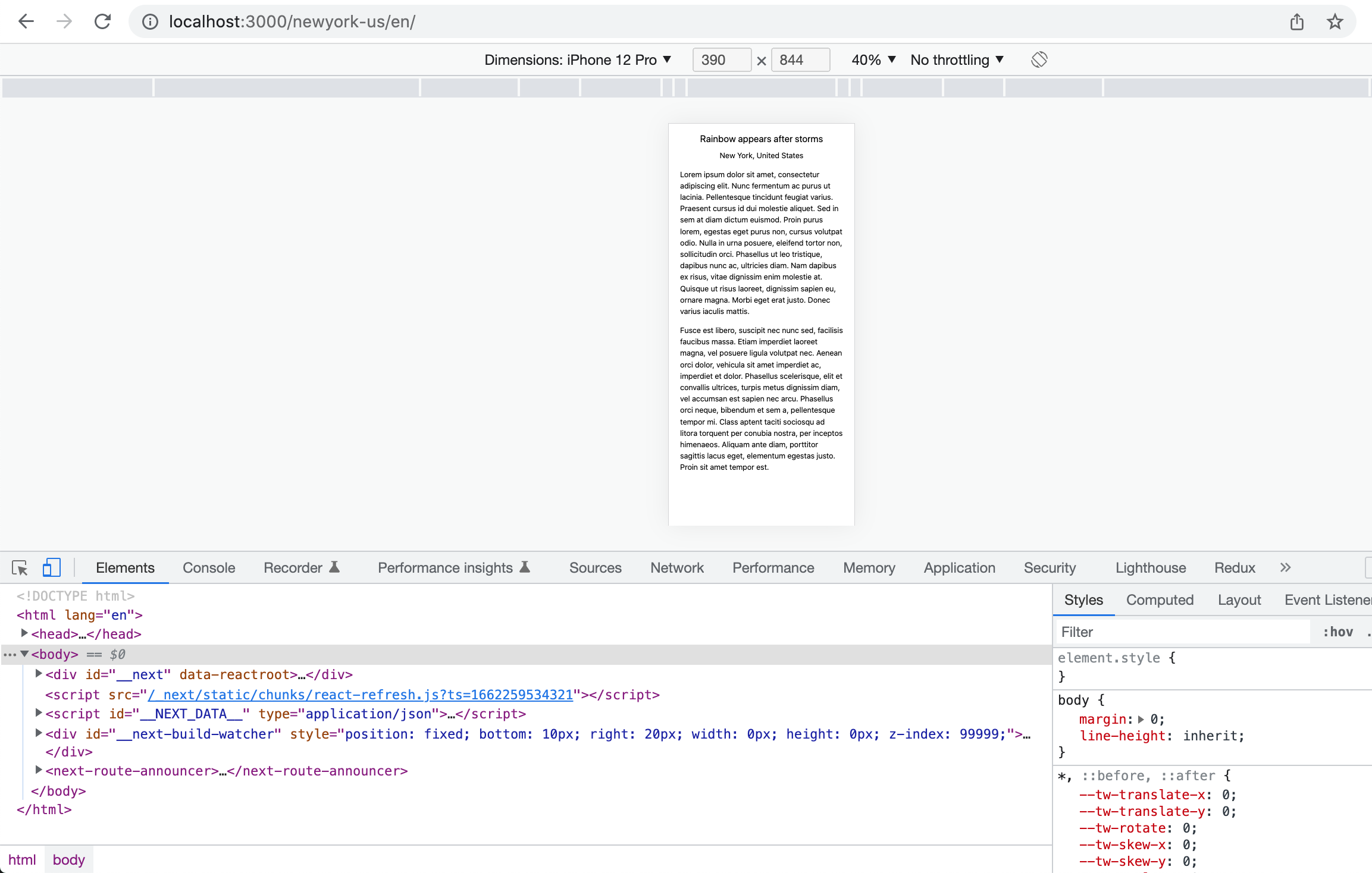Click the Rainbow appears after storms heading

tap(761, 139)
